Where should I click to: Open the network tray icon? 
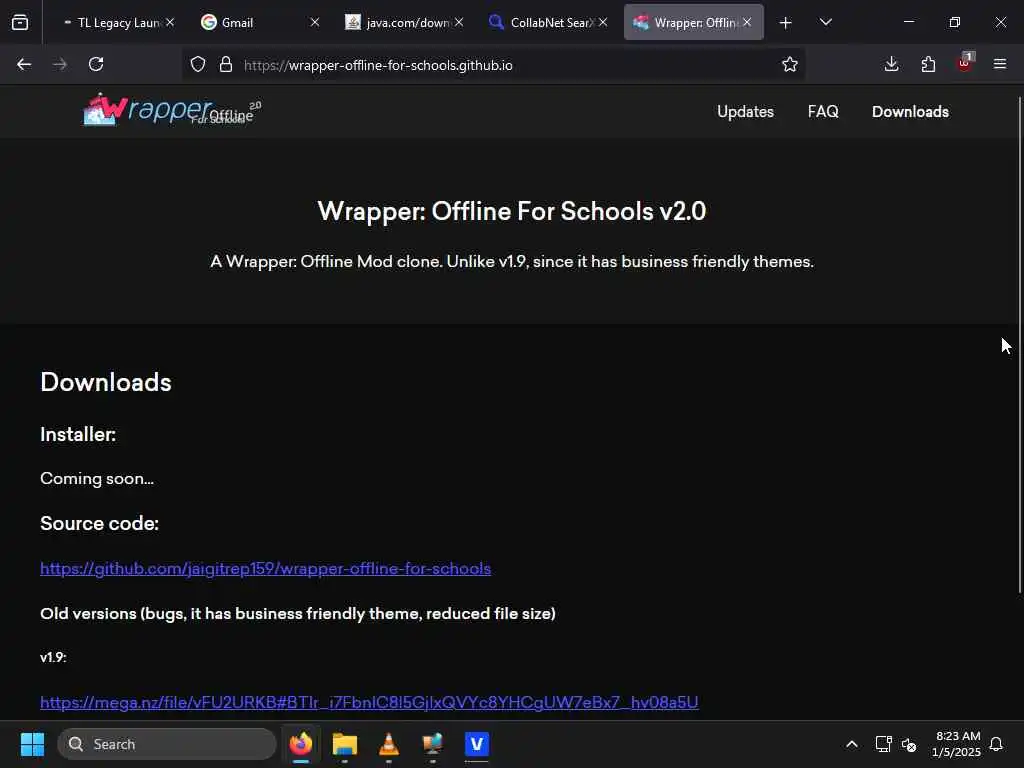883,744
